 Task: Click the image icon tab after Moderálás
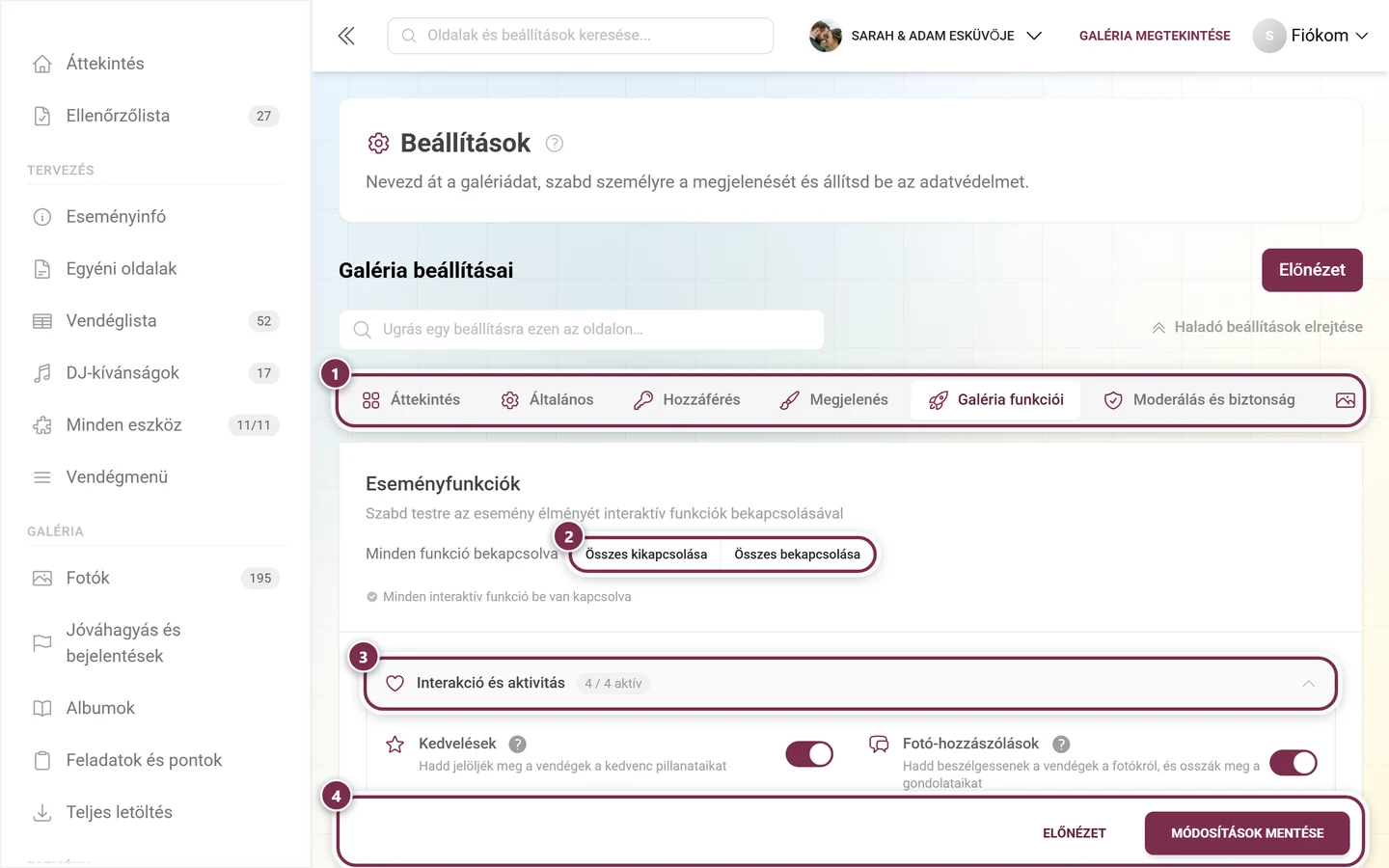(1346, 400)
